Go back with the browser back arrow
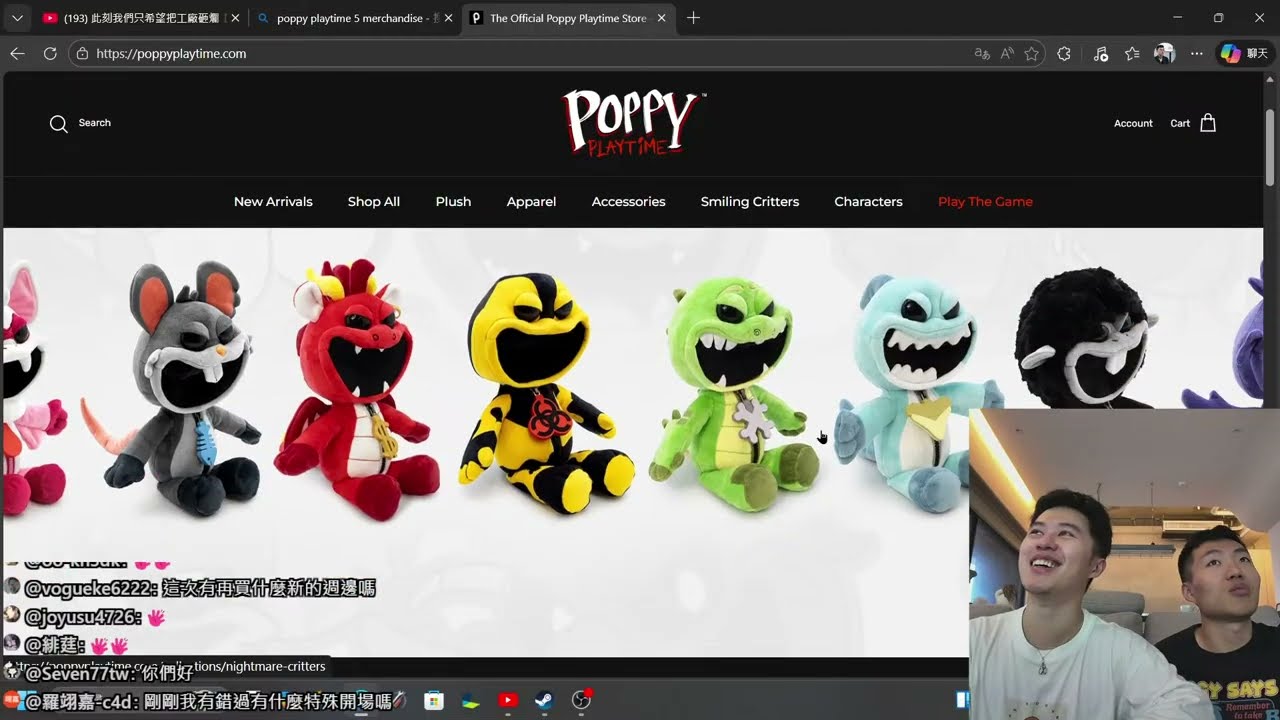This screenshot has width=1280, height=720. [x=17, y=54]
